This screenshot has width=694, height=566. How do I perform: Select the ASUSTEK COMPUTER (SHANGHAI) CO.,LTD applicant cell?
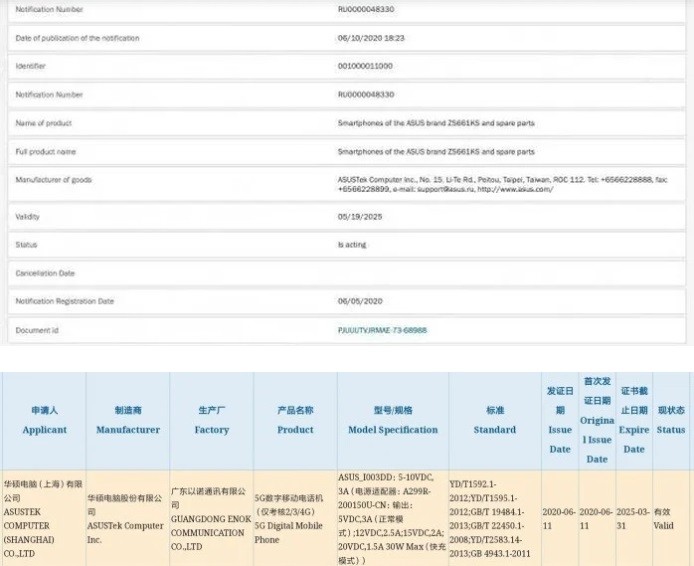click(43, 519)
